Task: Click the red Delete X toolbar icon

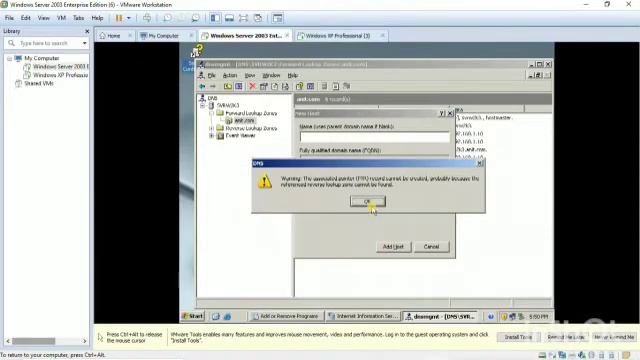Action: (x=252, y=86)
